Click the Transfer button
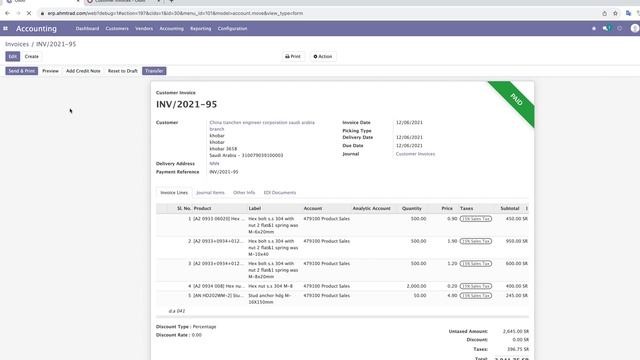Viewport: 640px width, 360px height. 154,71
